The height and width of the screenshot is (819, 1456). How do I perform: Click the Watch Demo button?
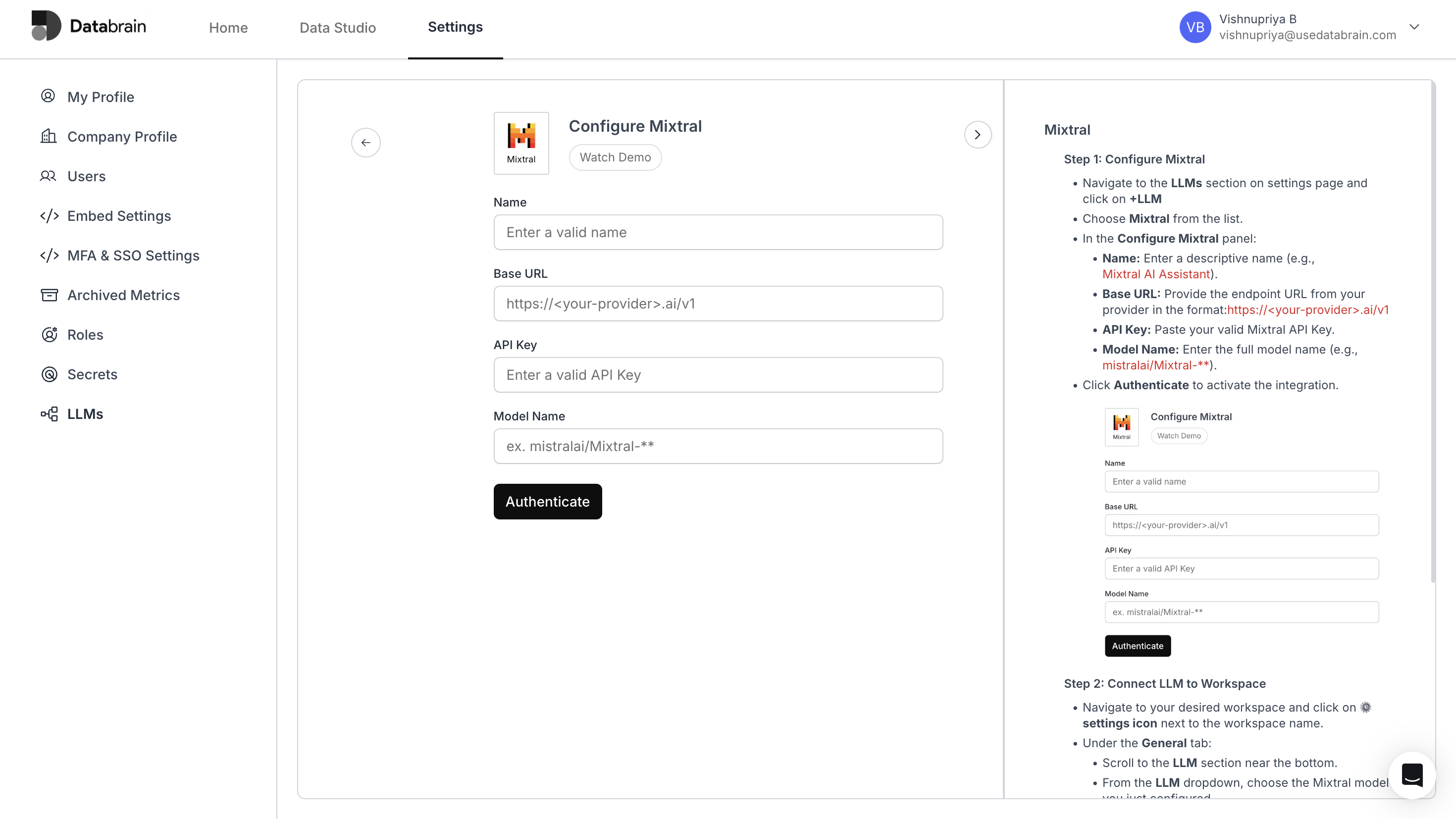click(x=615, y=157)
